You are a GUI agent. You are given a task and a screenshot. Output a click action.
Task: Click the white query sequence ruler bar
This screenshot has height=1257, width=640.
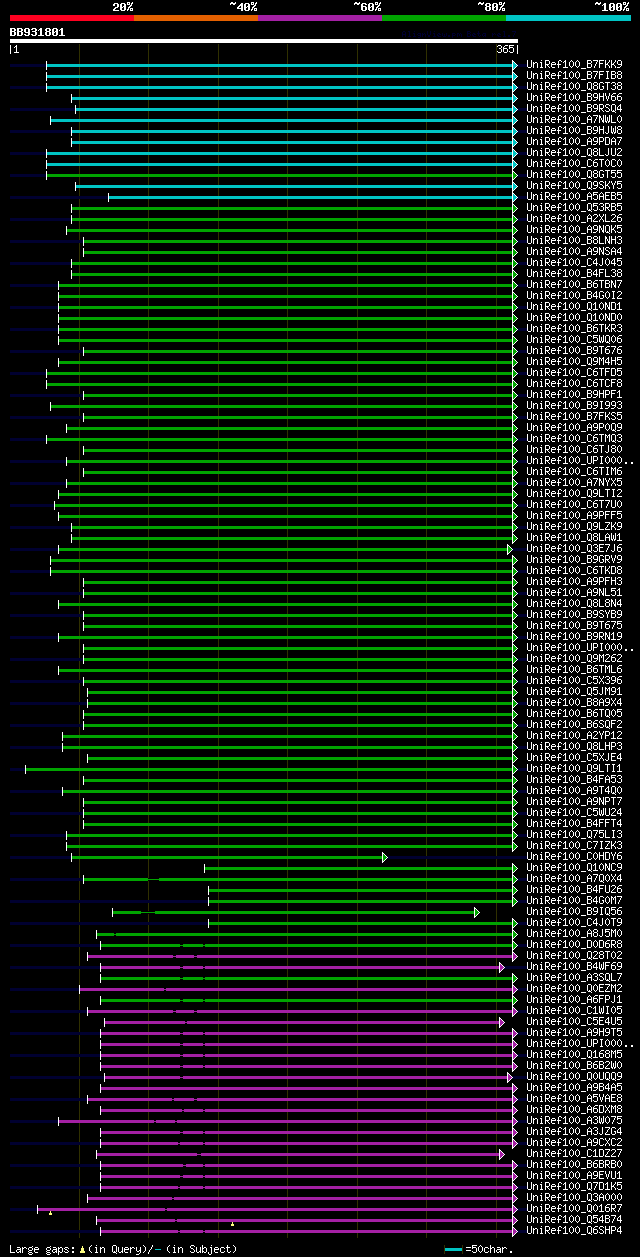pyautogui.click(x=264, y=41)
